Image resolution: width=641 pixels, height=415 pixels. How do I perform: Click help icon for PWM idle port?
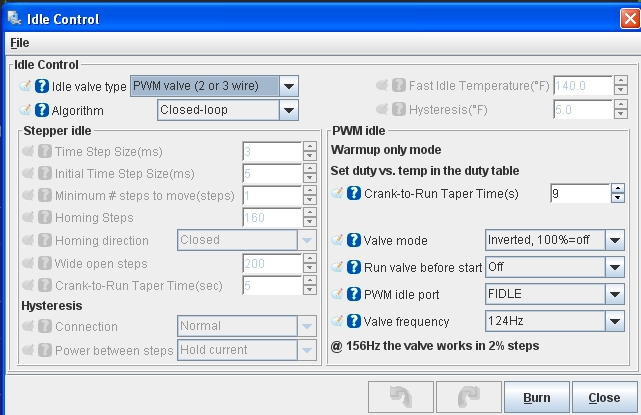[354, 294]
